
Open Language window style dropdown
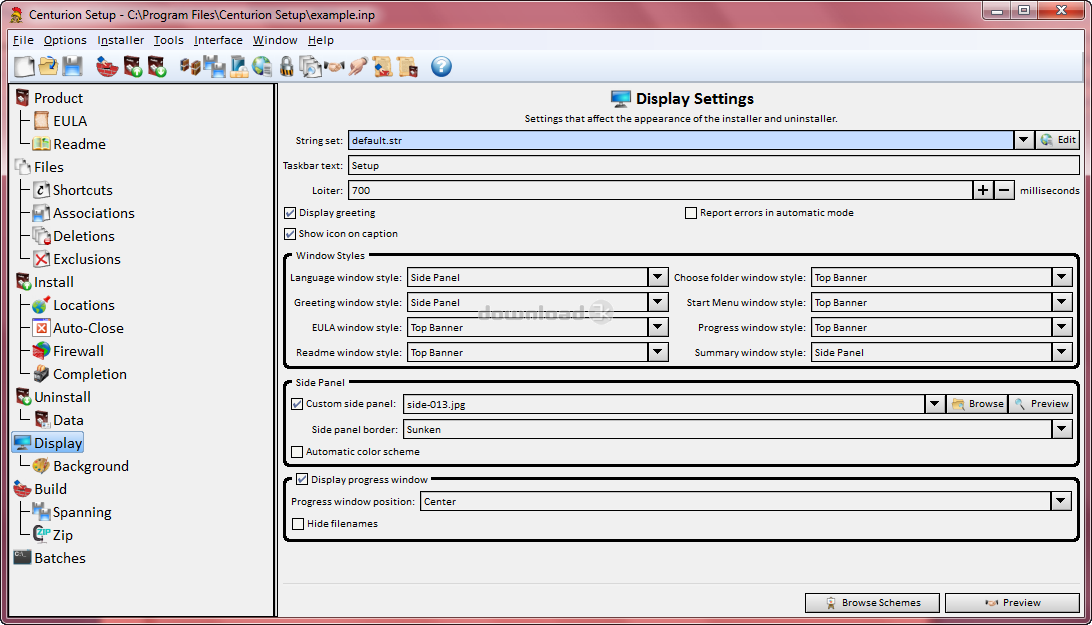tap(657, 277)
